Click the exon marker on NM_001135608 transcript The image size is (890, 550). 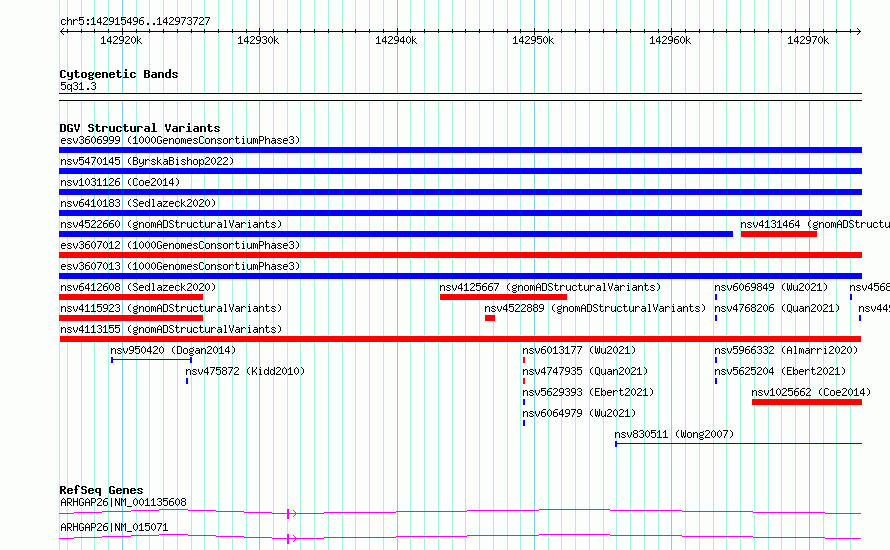(289, 514)
